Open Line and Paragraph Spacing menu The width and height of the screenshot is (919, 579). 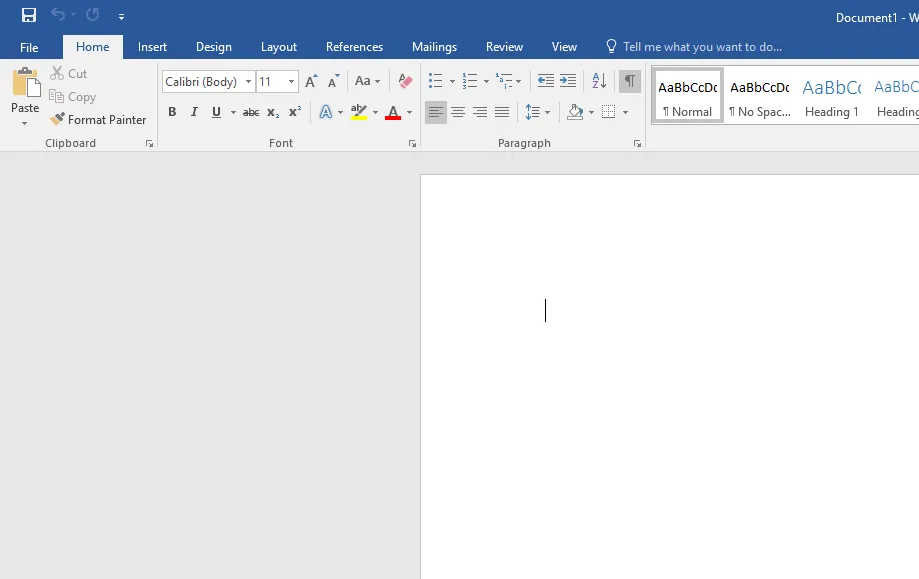click(x=537, y=112)
